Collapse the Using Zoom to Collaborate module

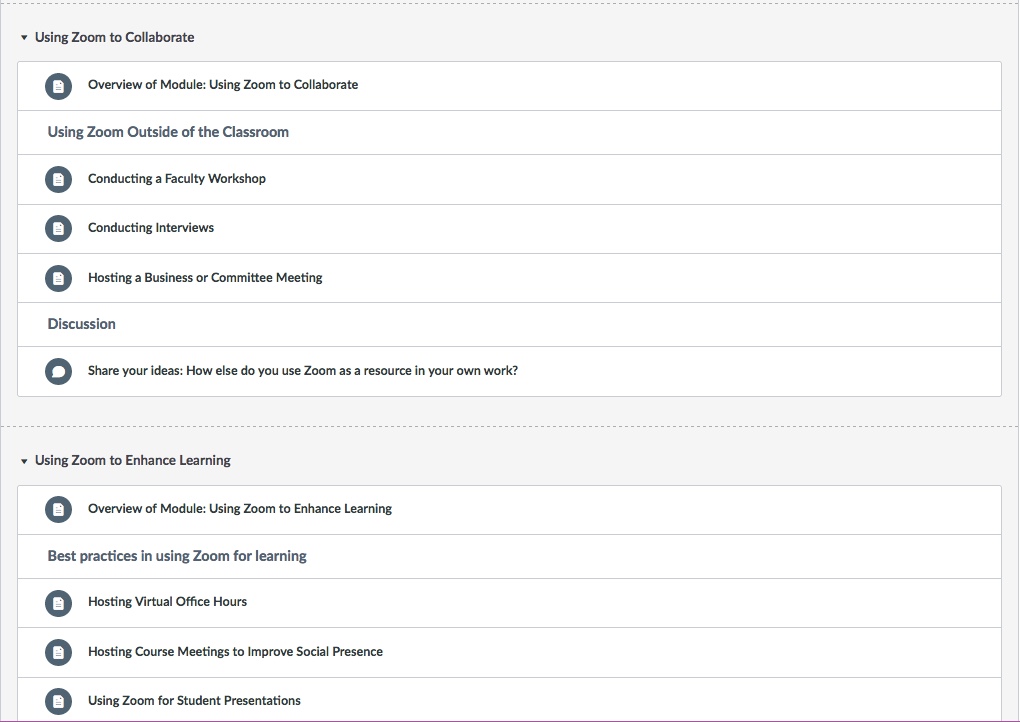[x=24, y=38]
